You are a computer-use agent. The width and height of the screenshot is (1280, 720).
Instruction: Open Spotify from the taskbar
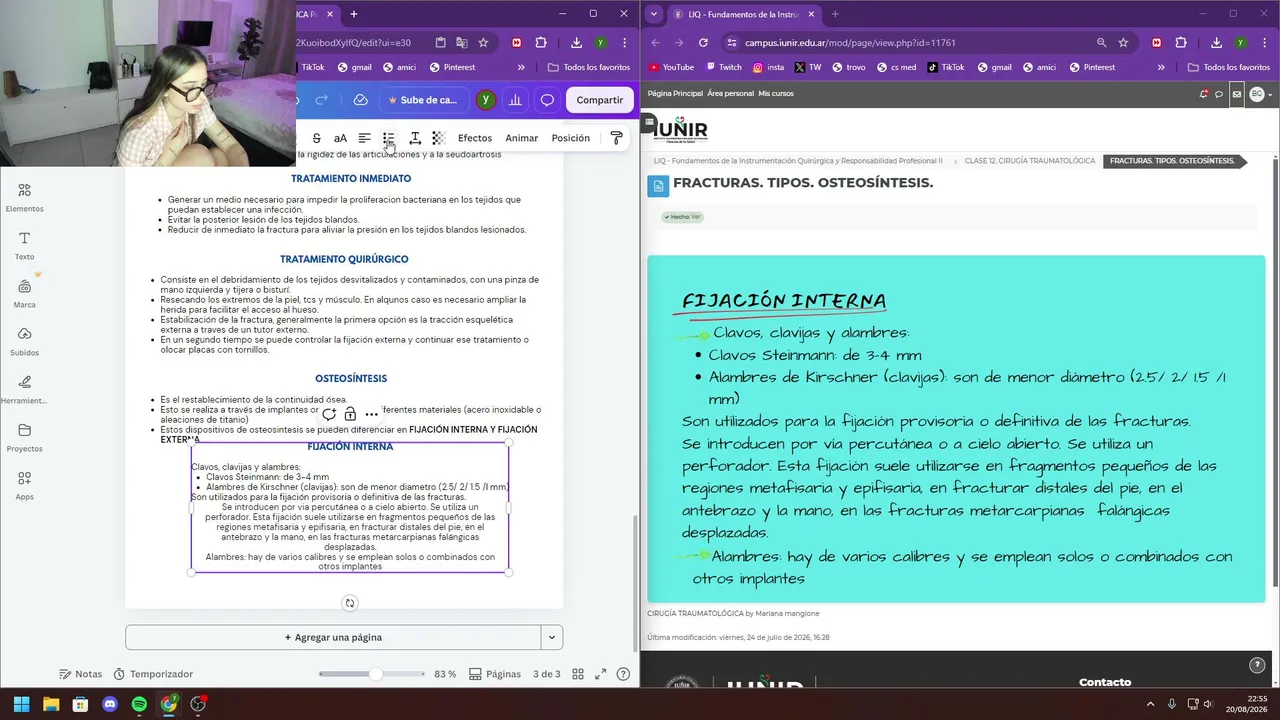click(139, 704)
